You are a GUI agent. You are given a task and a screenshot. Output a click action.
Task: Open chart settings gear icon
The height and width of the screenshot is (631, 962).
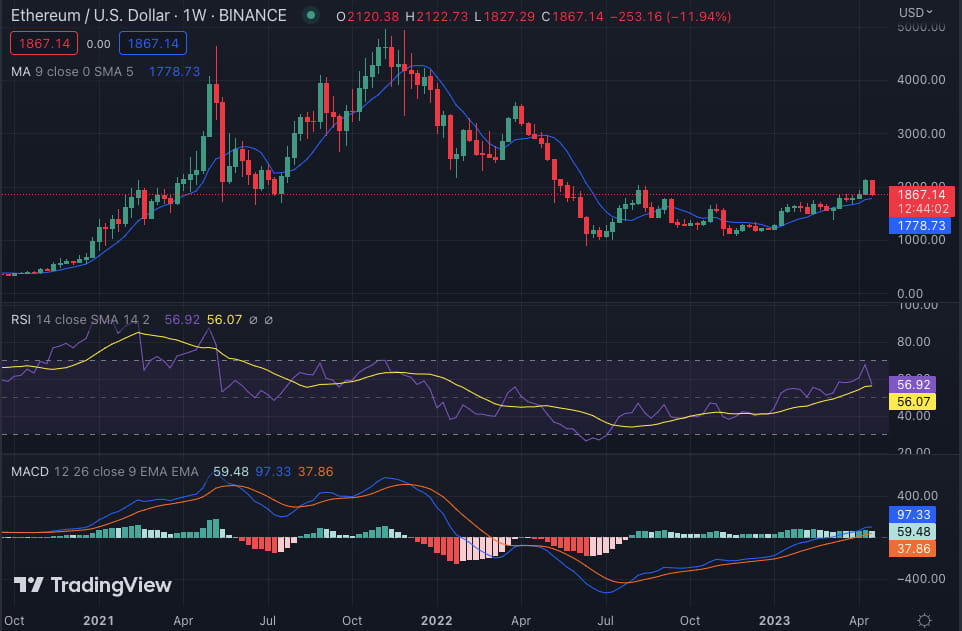924,620
